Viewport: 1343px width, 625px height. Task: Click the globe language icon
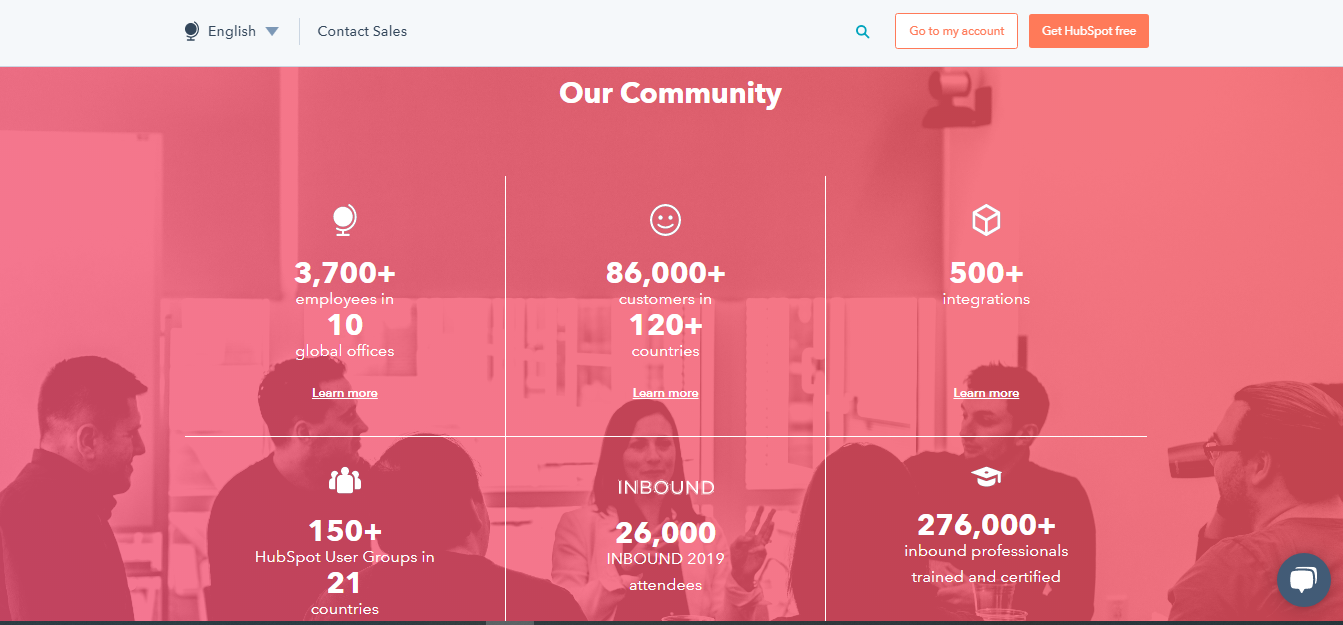[x=192, y=32]
